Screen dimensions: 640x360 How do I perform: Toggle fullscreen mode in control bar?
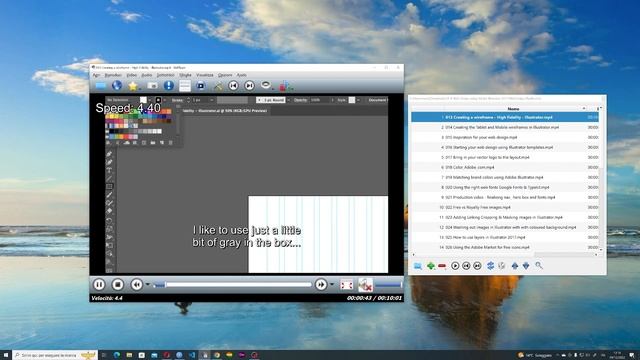point(346,284)
